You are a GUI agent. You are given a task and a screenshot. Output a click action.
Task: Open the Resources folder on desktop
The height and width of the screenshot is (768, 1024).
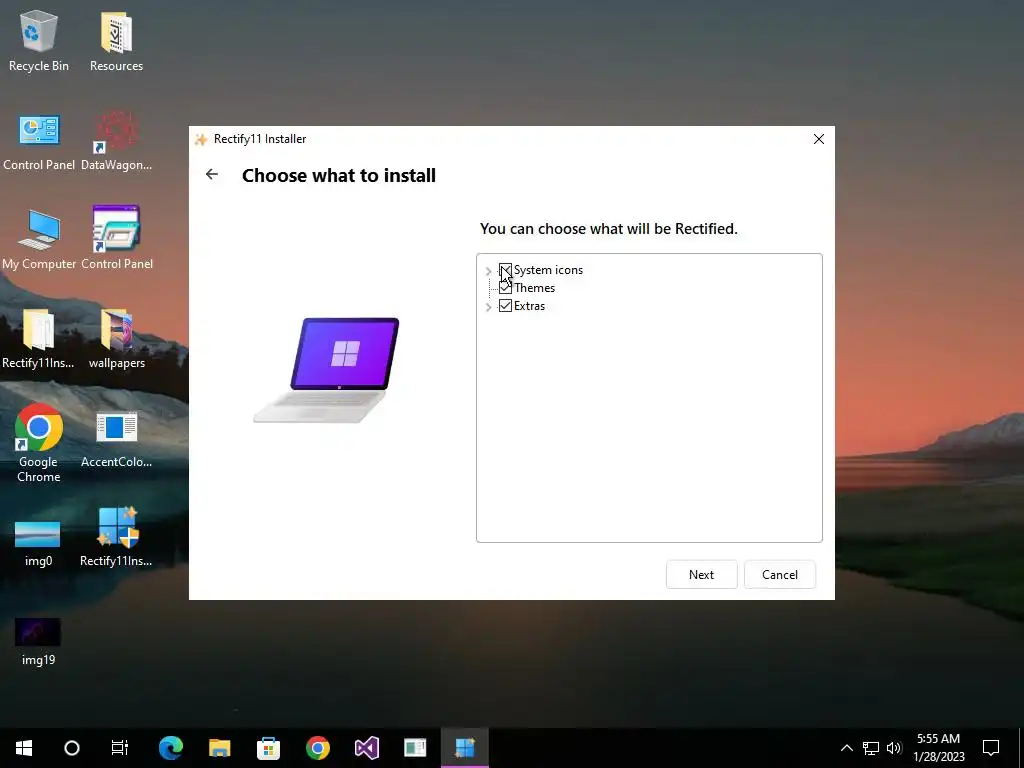[x=116, y=40]
